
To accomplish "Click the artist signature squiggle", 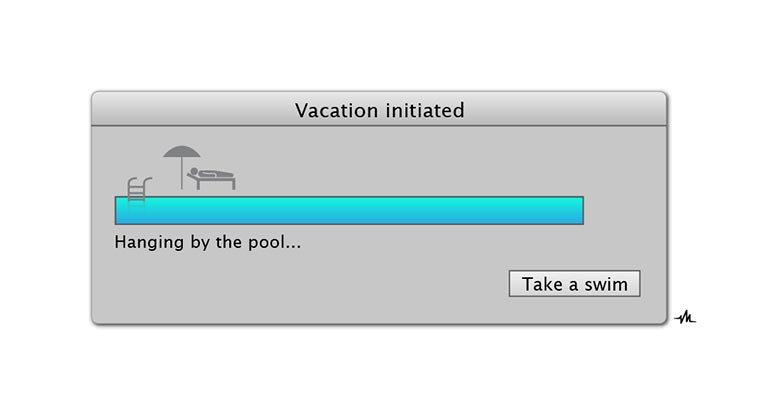I will point(685,318).
